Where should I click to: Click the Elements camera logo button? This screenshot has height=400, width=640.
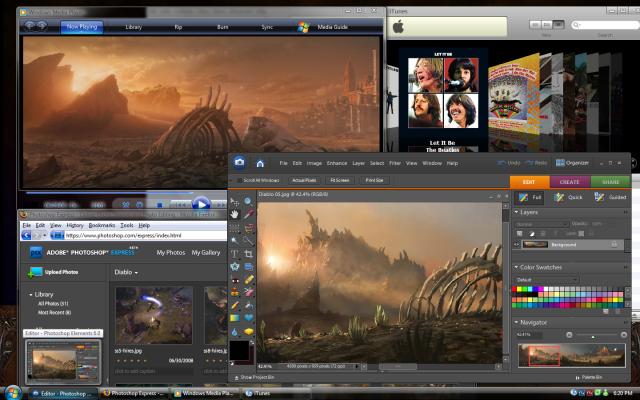click(240, 162)
